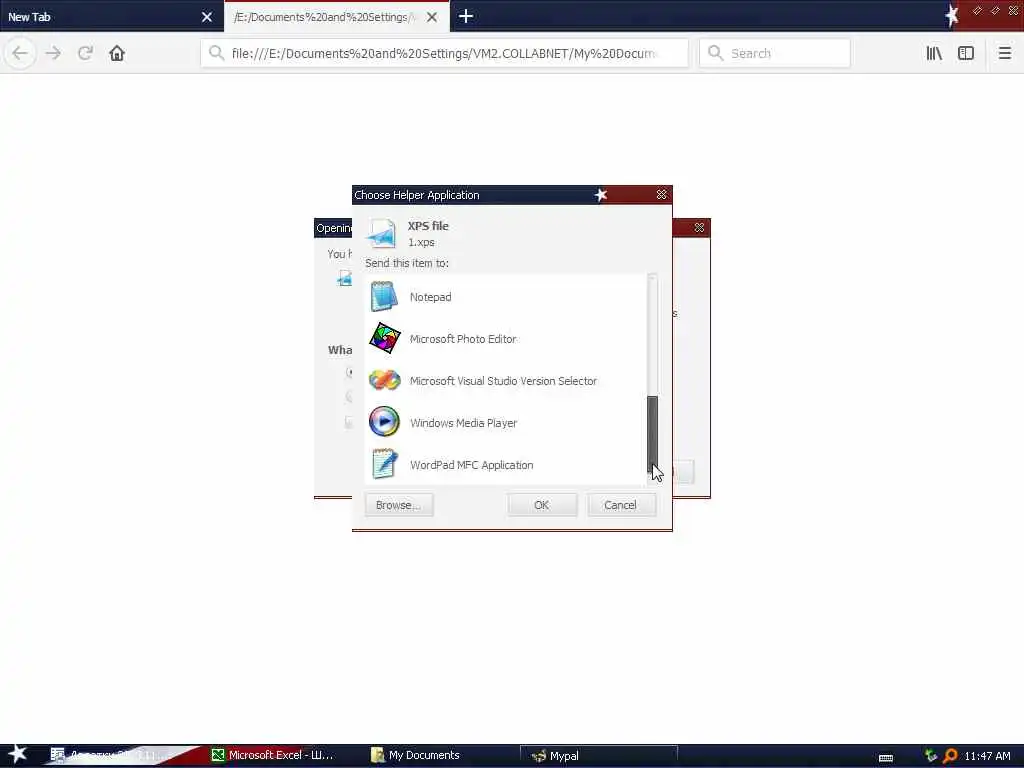
Task: Click the orange magnifier tray icon
Action: point(950,756)
